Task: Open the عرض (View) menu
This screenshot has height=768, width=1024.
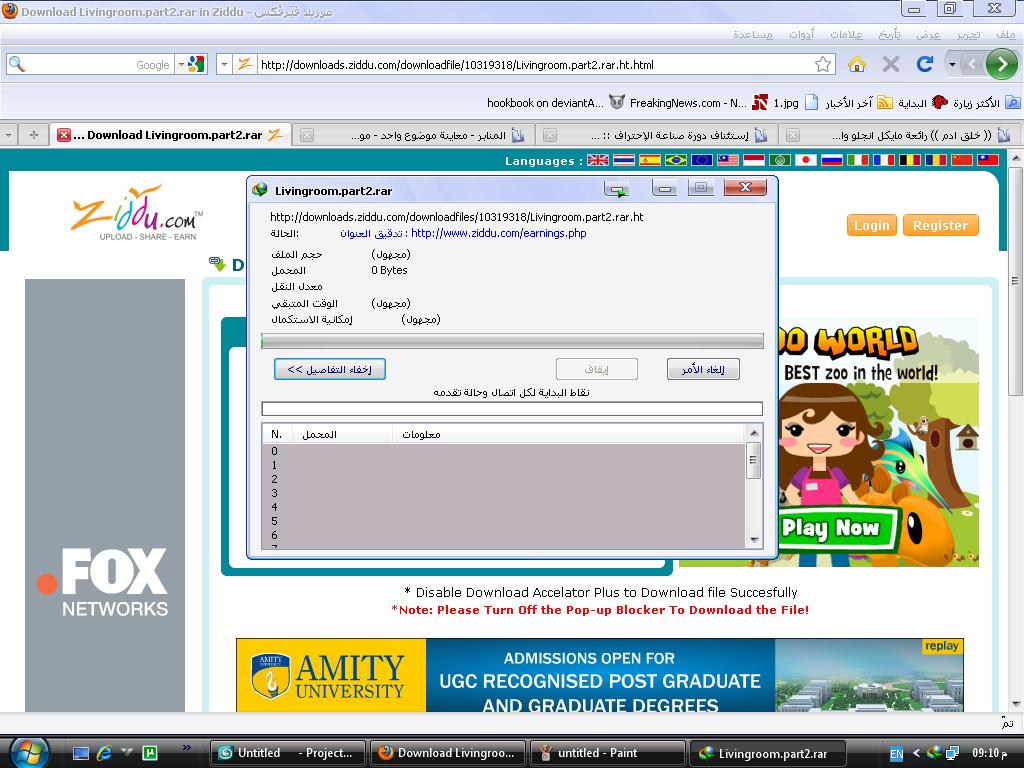Action: tap(929, 34)
